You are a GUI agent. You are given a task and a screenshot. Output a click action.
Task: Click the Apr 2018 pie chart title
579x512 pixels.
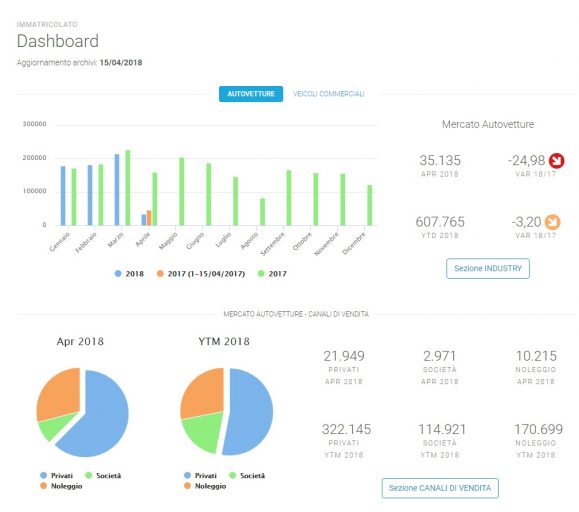[x=80, y=341]
